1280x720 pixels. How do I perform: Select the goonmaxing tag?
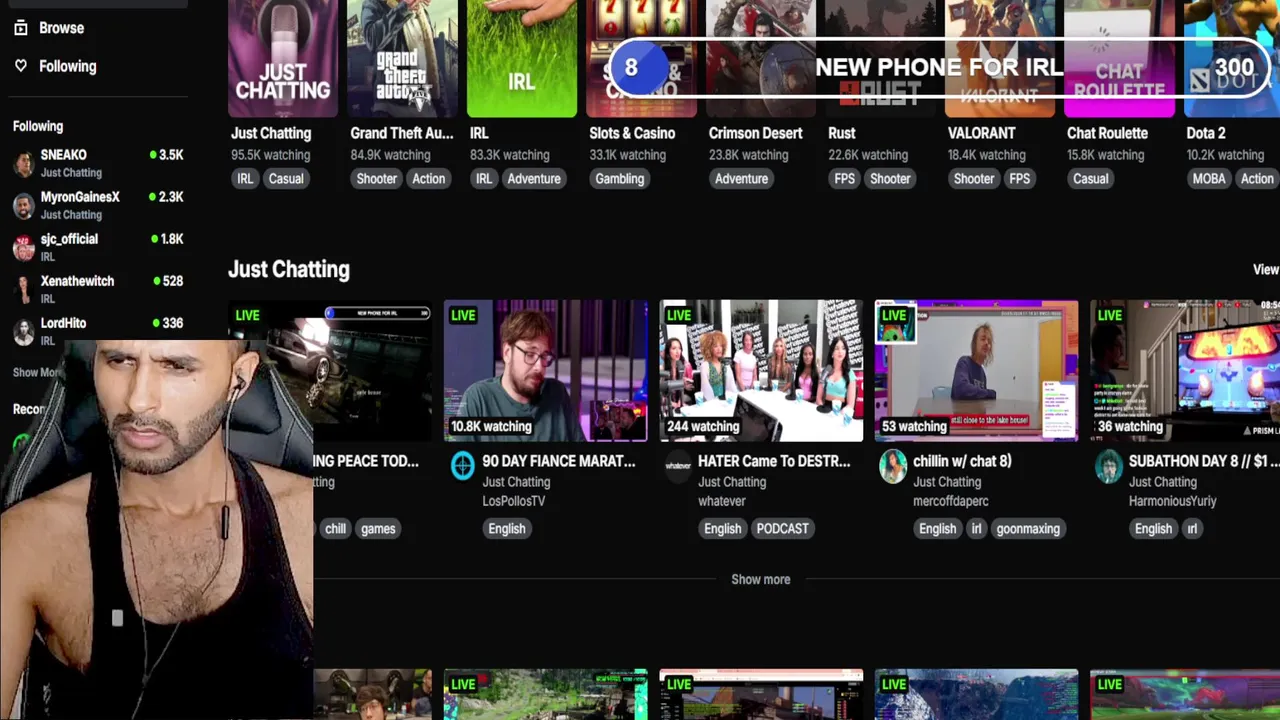(x=1028, y=529)
